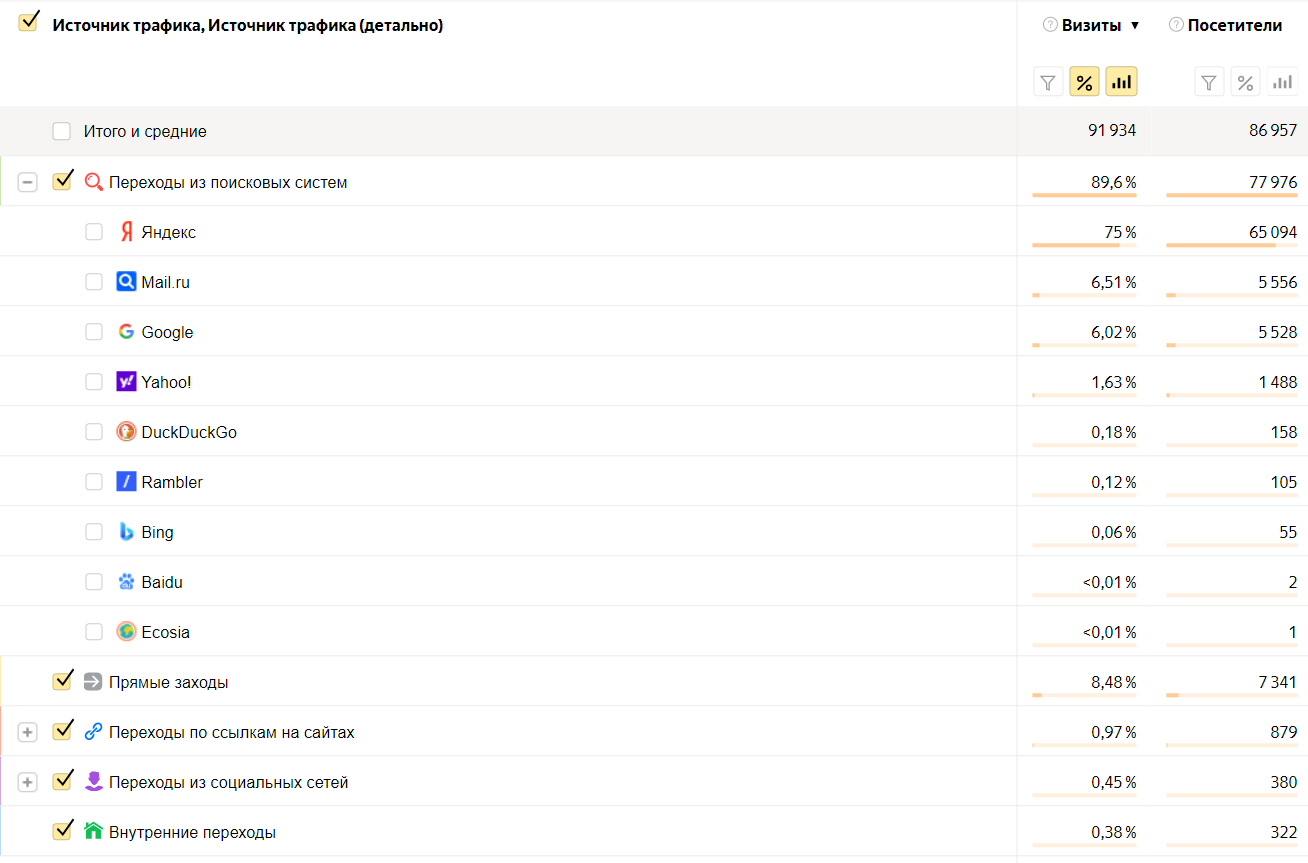The width and height of the screenshot is (1308, 863).
Task: Click the Внутренние переходы row label
Action: [192, 832]
